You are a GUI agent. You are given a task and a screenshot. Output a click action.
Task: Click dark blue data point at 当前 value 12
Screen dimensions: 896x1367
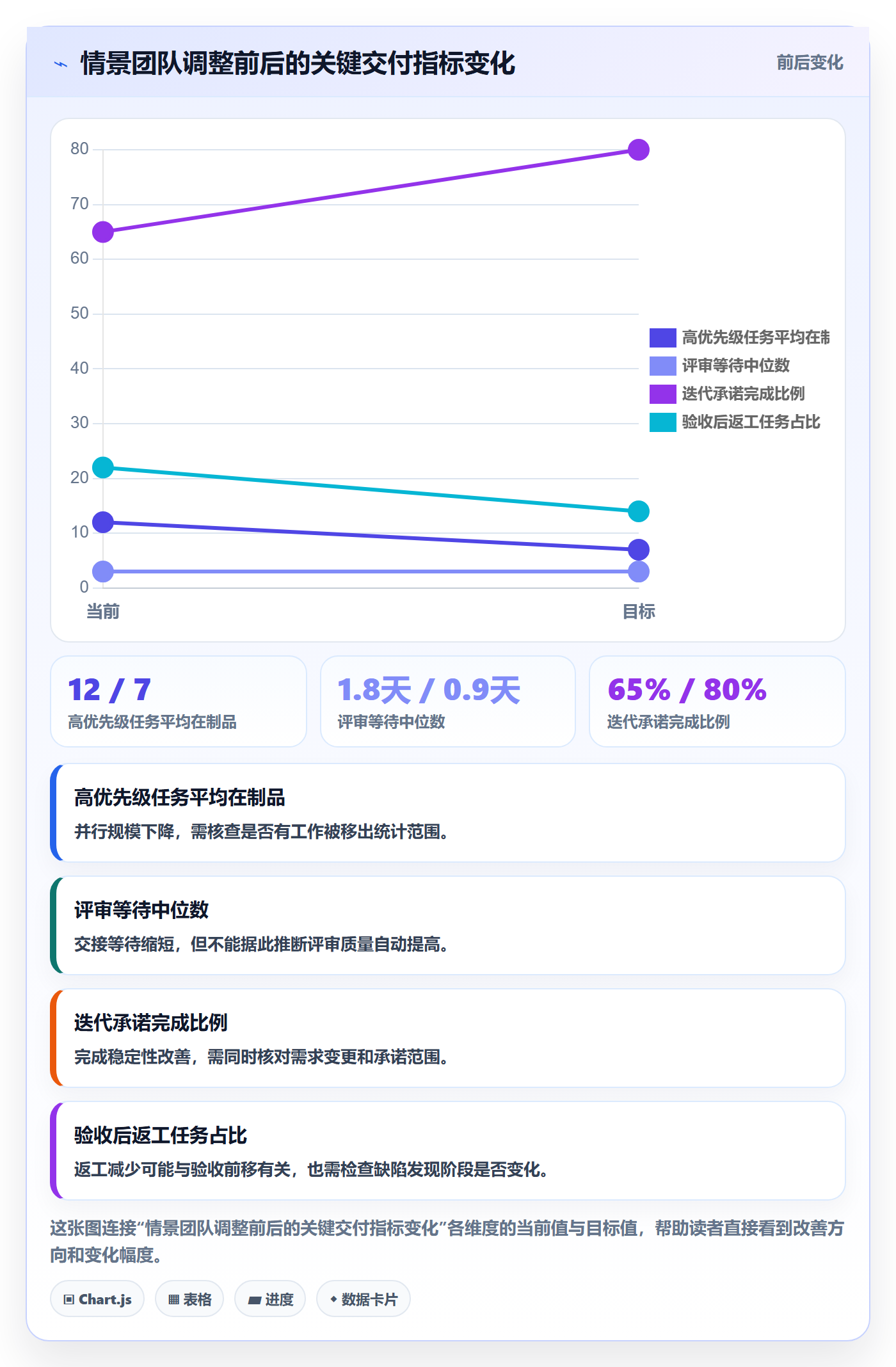click(103, 522)
